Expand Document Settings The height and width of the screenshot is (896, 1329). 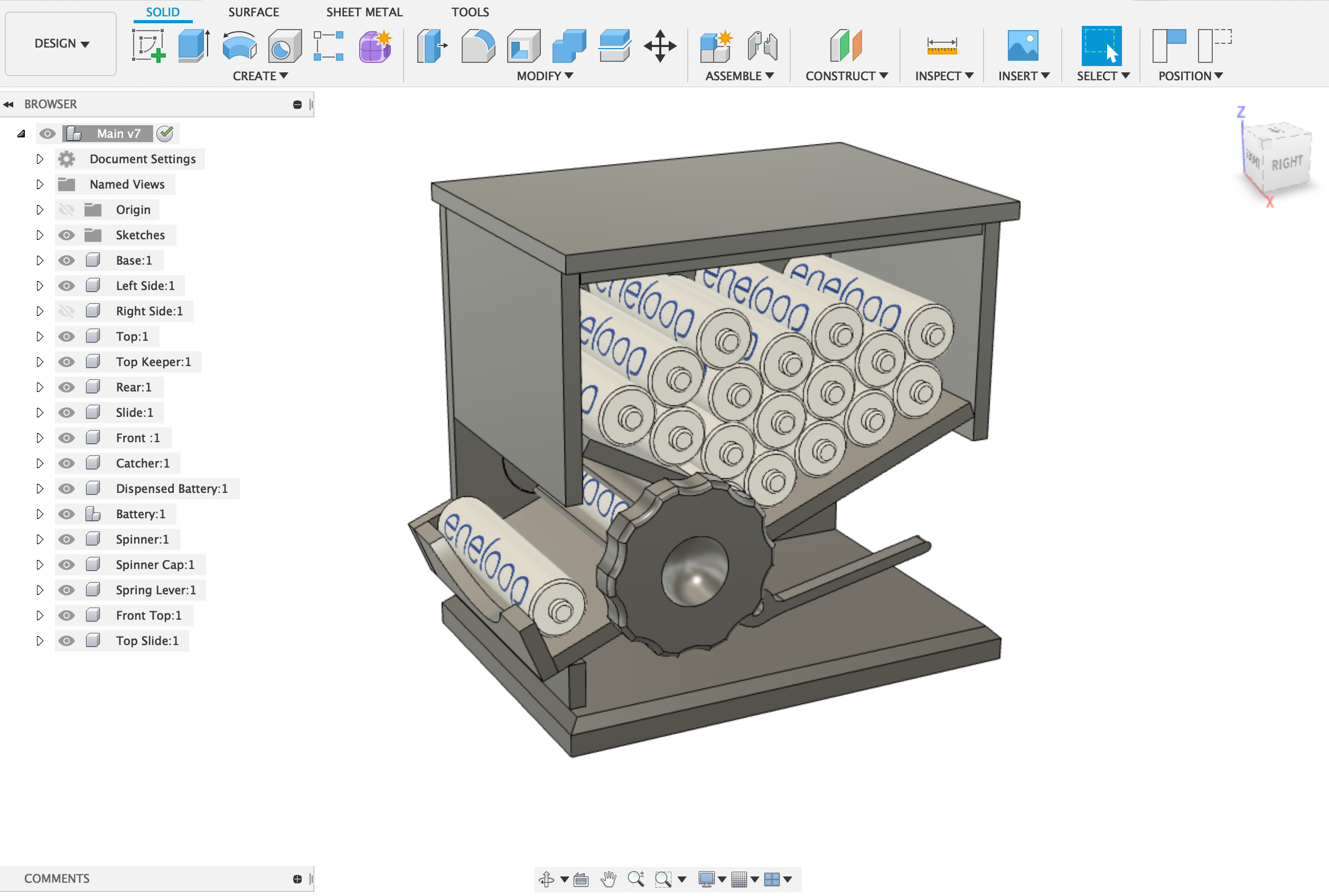40,159
